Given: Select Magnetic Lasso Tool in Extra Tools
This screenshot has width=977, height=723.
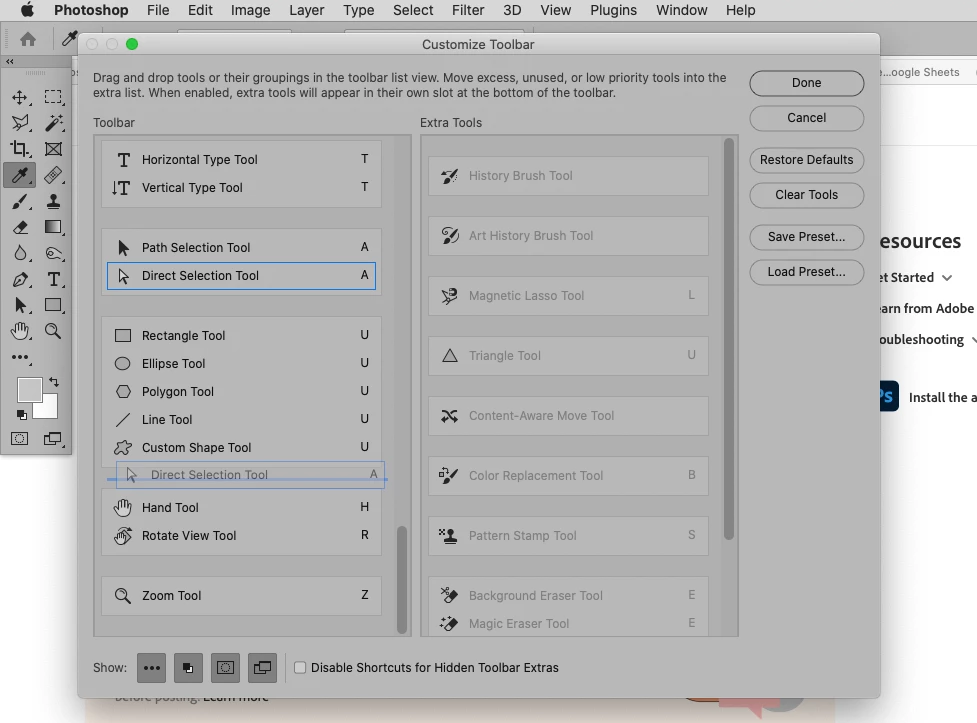Looking at the screenshot, I should coord(568,295).
